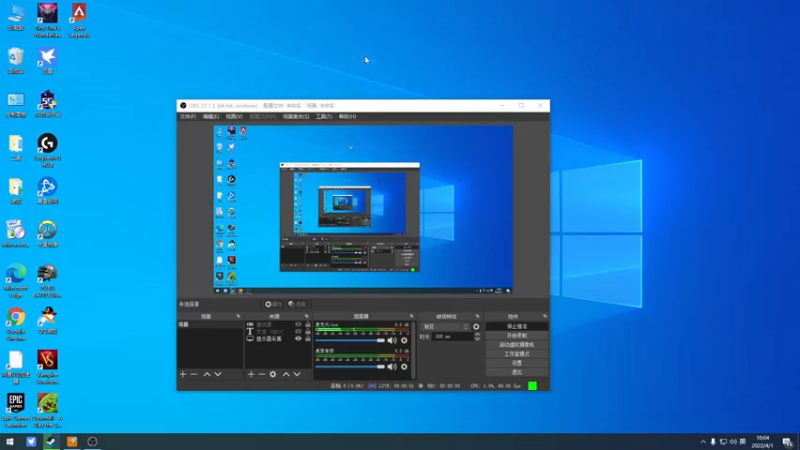Screen dimensions: 800x450
Task: Mute the 桌面音频 channel speaker
Action: (392, 366)
